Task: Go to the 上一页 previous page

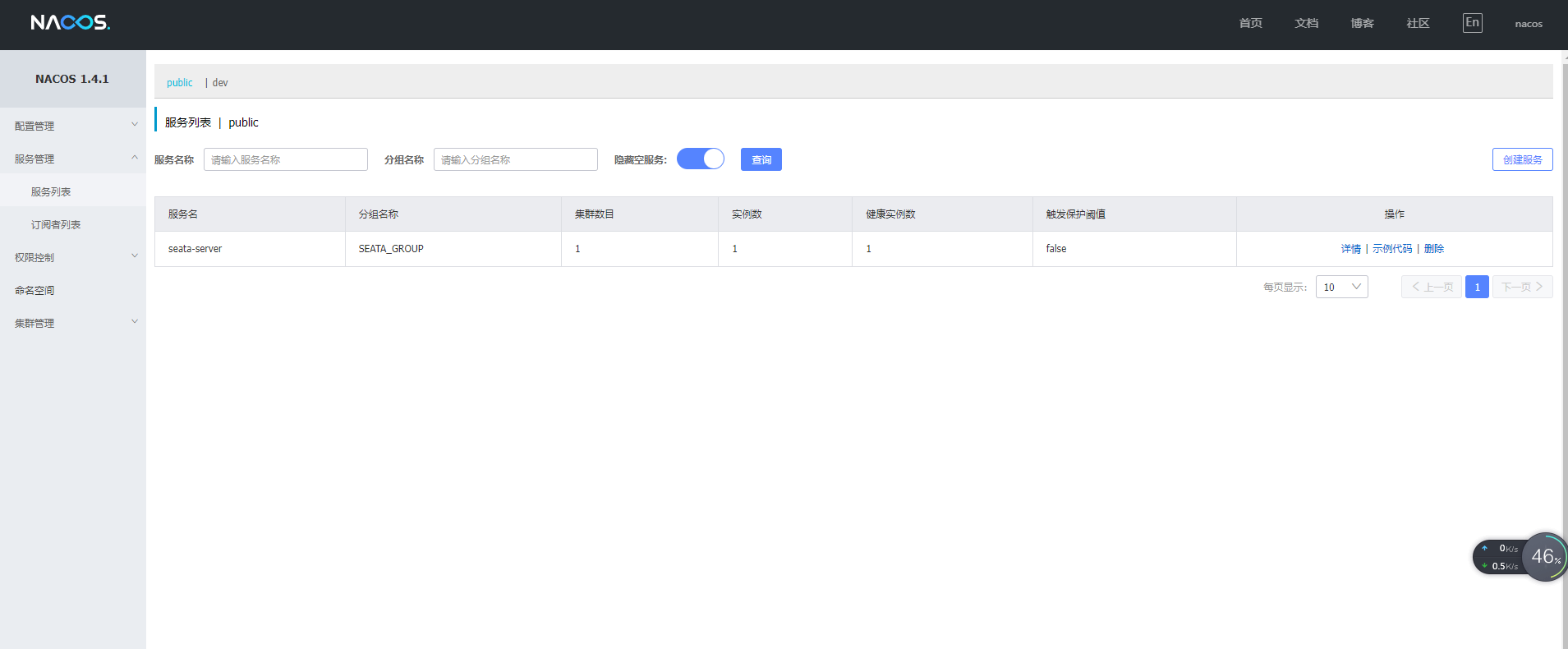Action: pyautogui.click(x=1432, y=287)
